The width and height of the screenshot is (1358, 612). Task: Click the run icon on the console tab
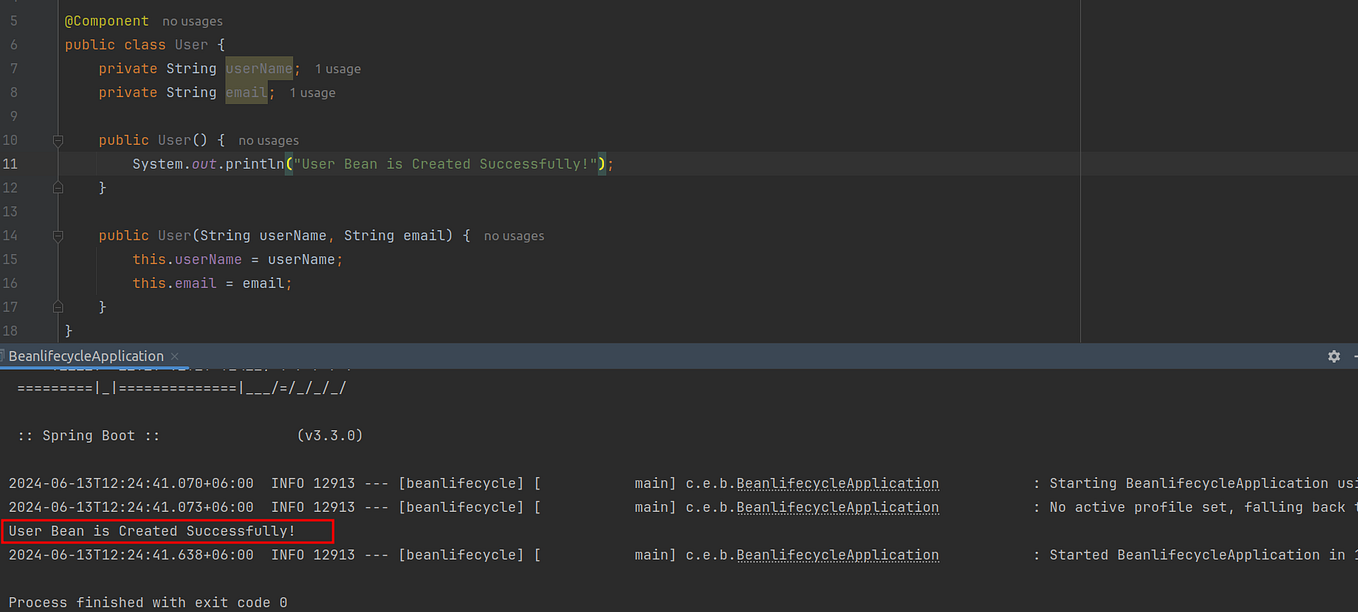pyautogui.click(x=3, y=356)
